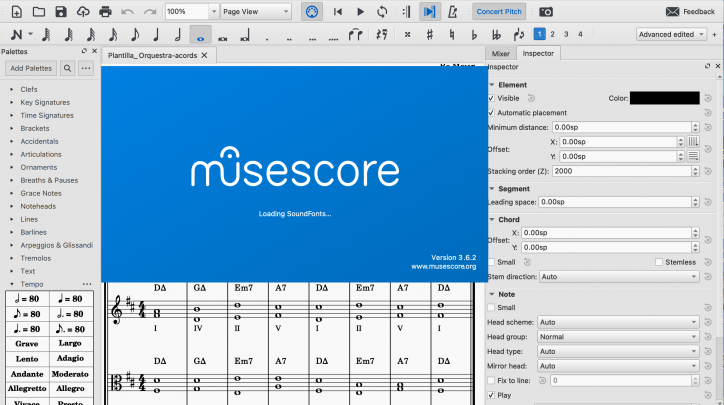
Task: Open Head group Normal dropdown
Action: (x=618, y=337)
